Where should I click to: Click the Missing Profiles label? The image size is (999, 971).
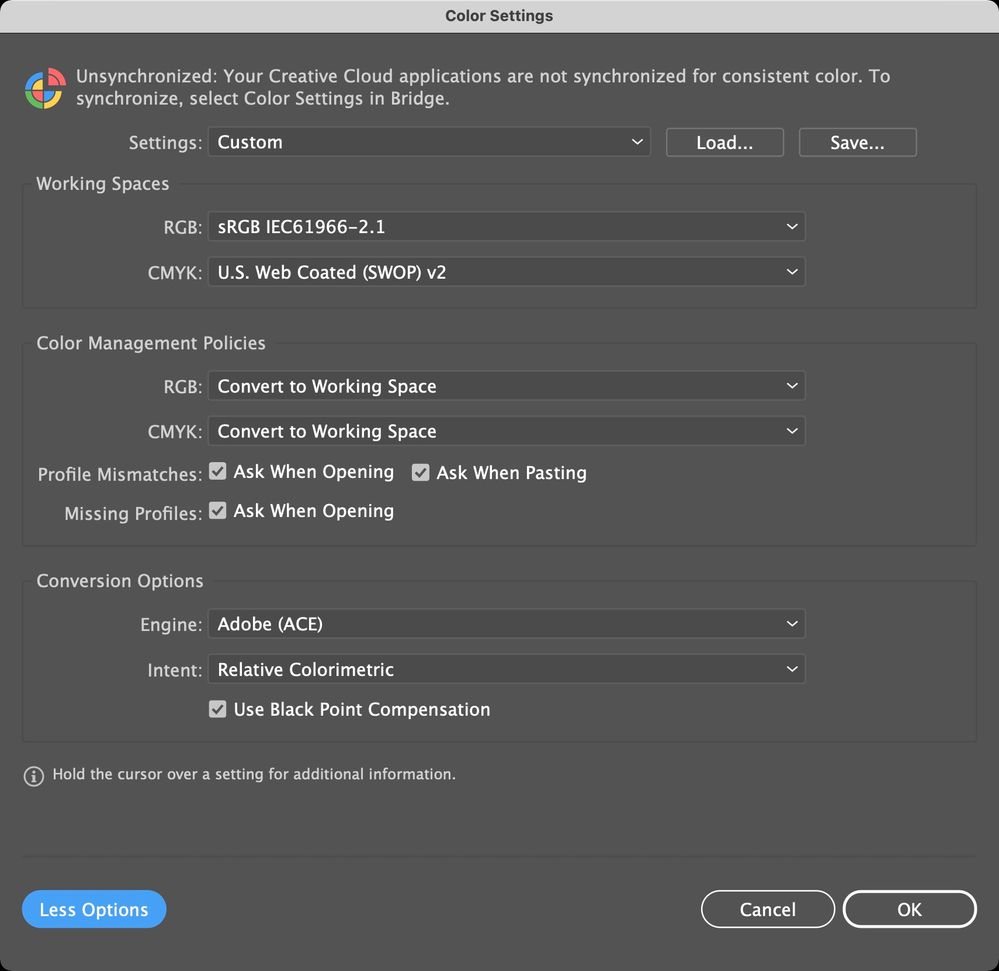click(x=133, y=513)
